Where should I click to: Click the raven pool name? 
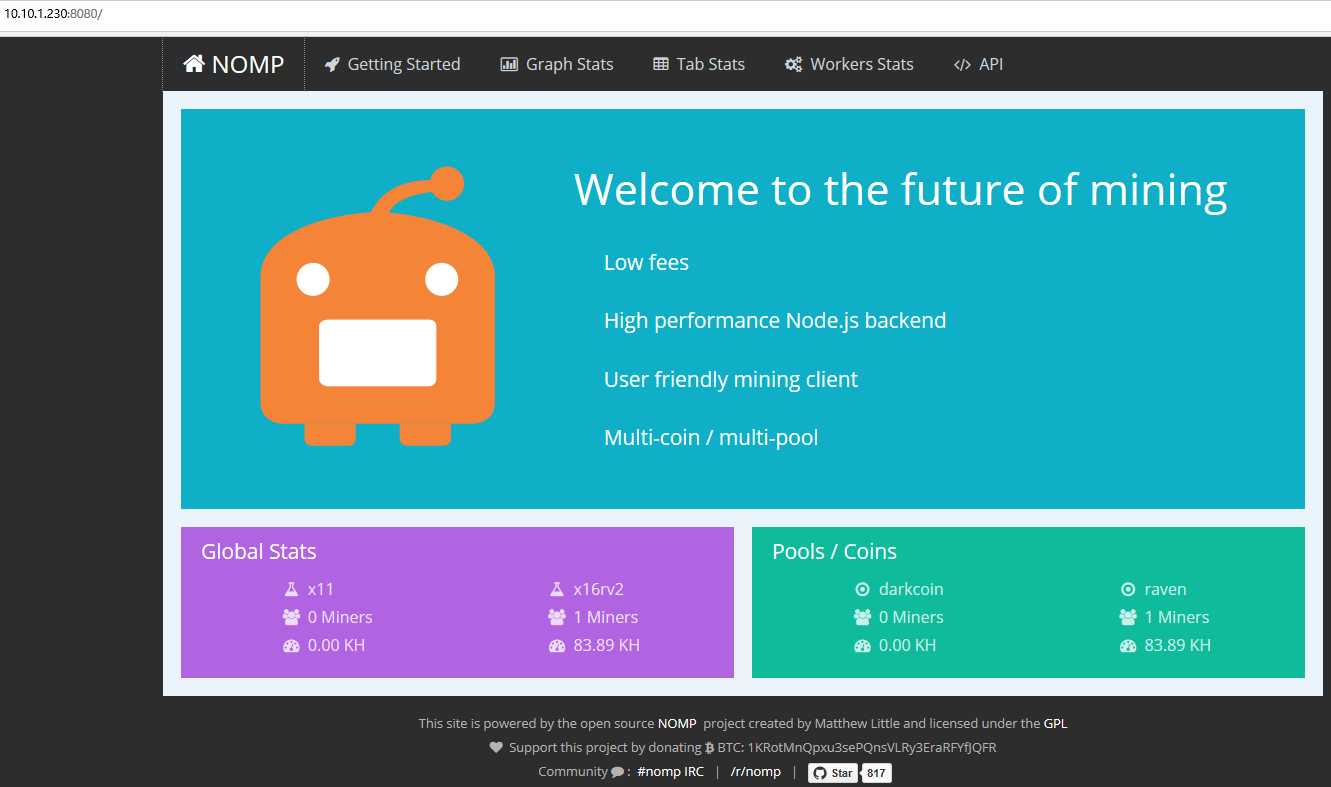[1166, 589]
